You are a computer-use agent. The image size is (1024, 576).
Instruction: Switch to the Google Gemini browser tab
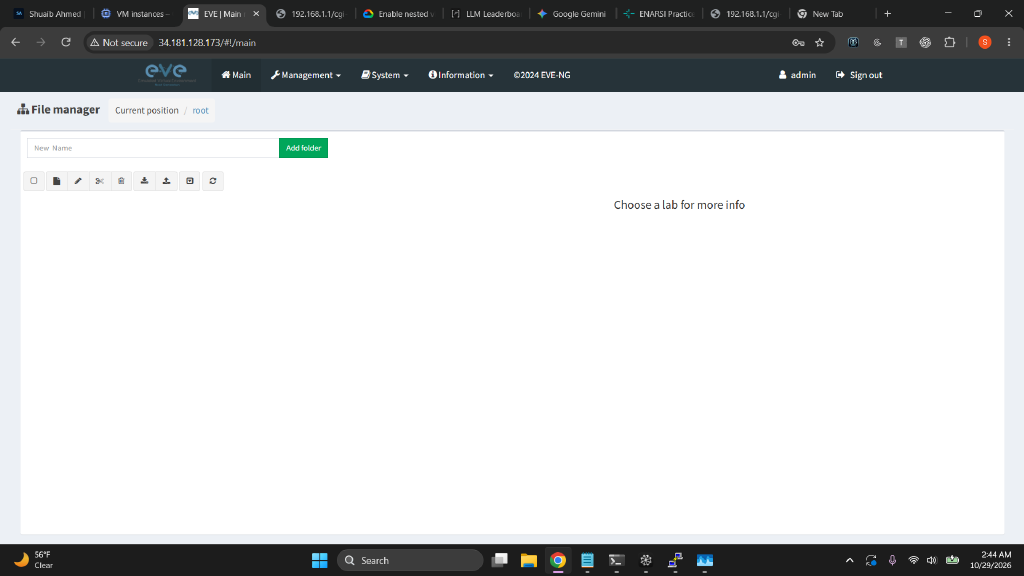[573, 14]
